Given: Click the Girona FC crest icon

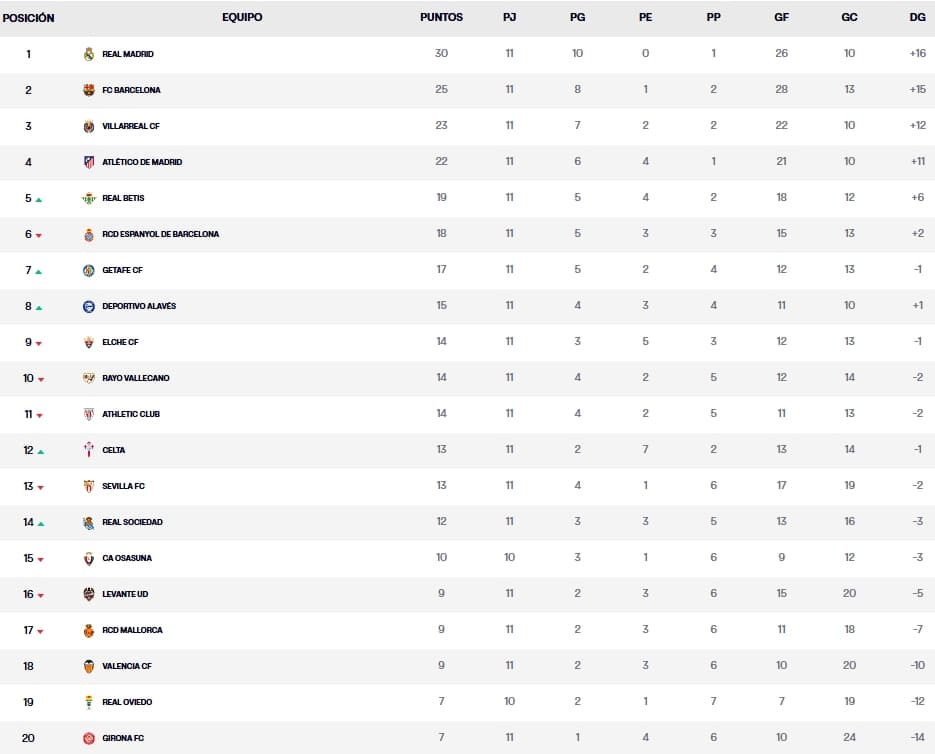Looking at the screenshot, I should (x=89, y=738).
